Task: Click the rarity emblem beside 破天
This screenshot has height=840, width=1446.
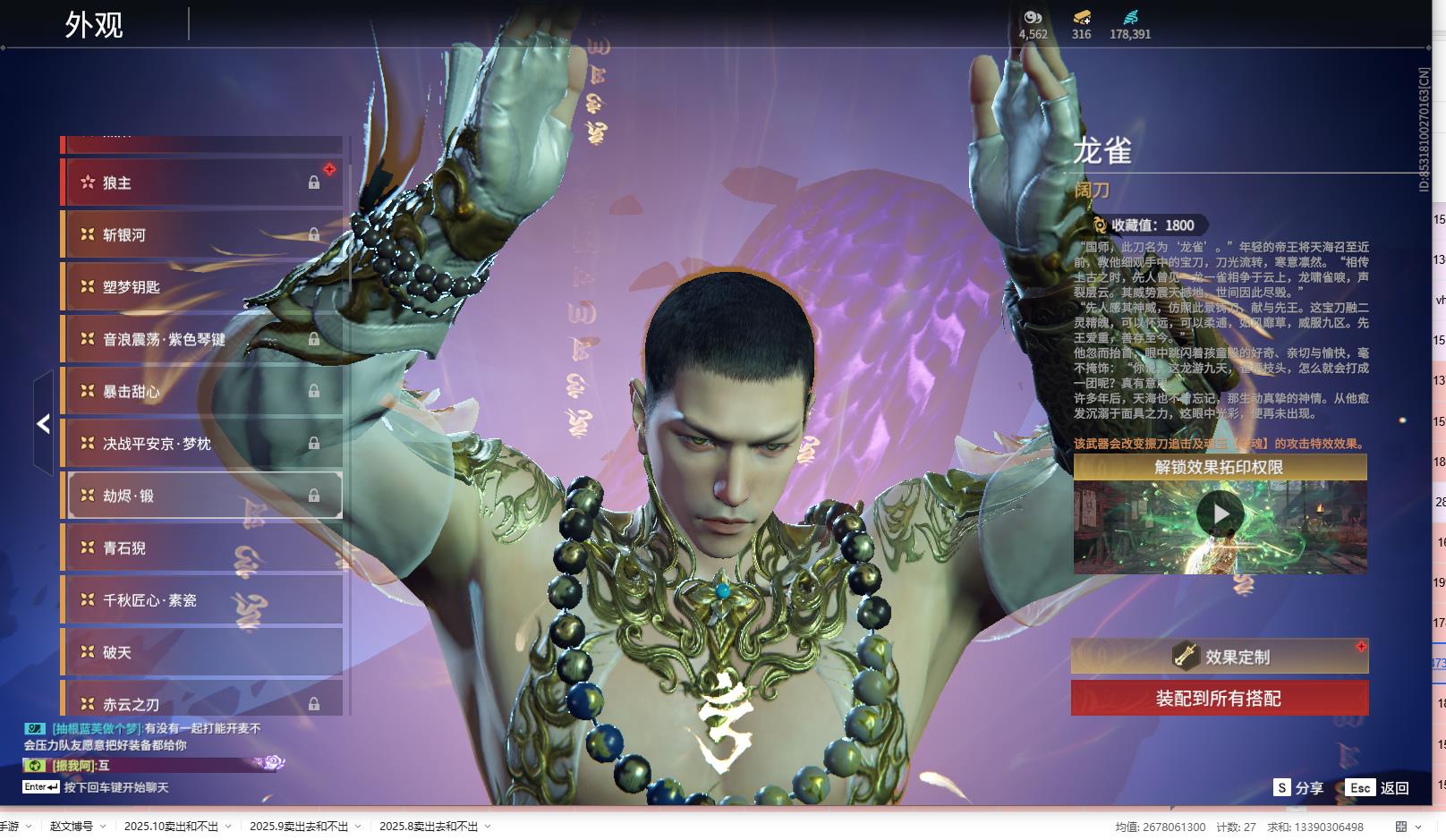Action: (x=88, y=652)
